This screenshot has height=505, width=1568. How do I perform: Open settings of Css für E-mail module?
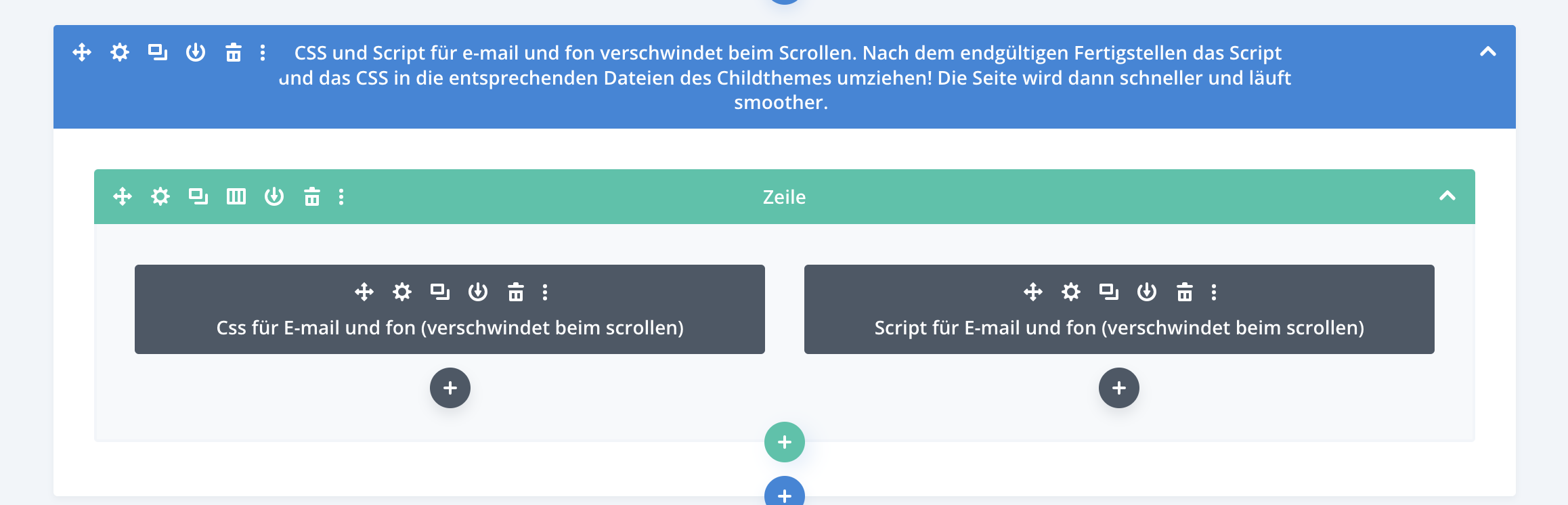tap(402, 292)
